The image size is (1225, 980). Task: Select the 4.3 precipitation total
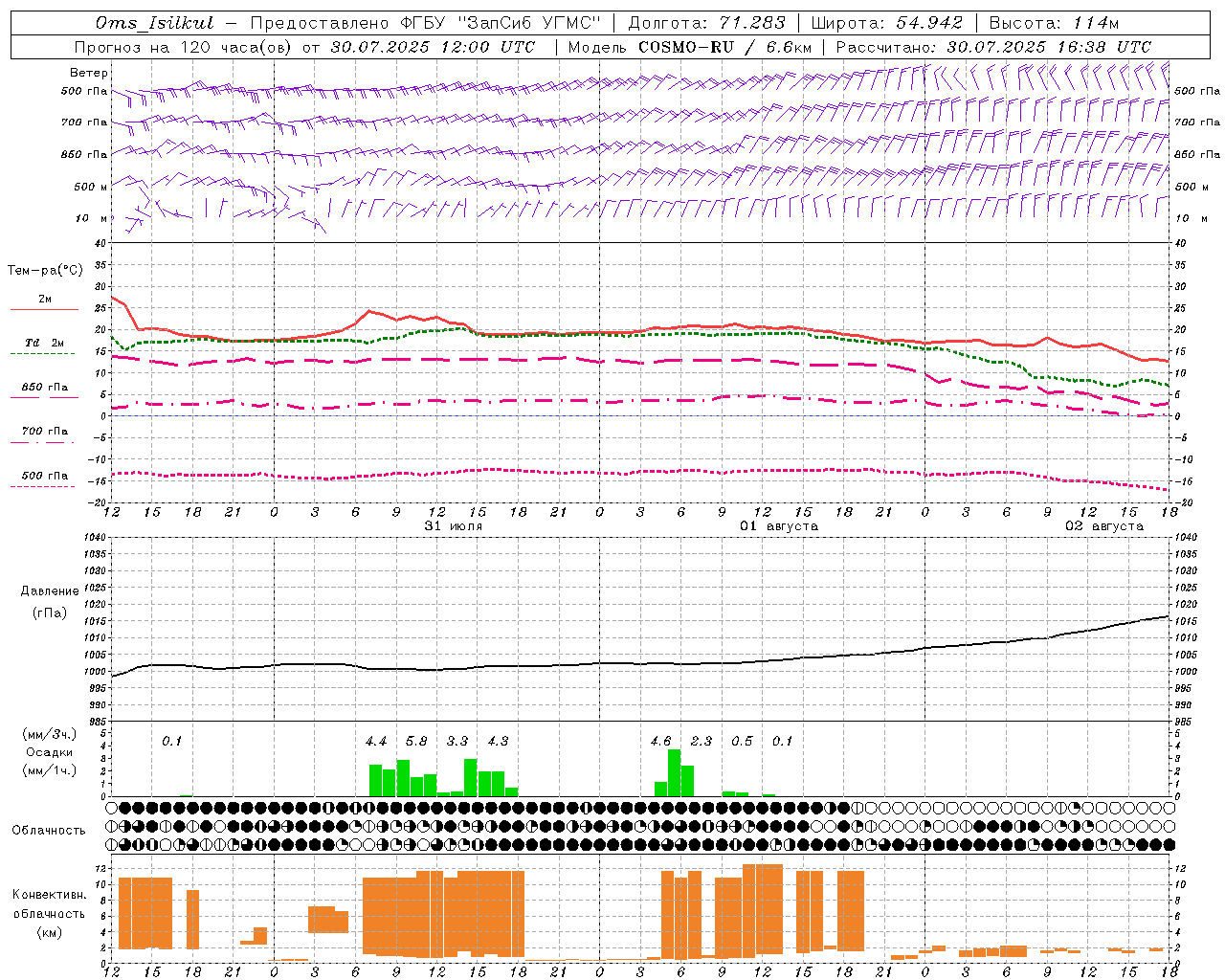tap(498, 741)
